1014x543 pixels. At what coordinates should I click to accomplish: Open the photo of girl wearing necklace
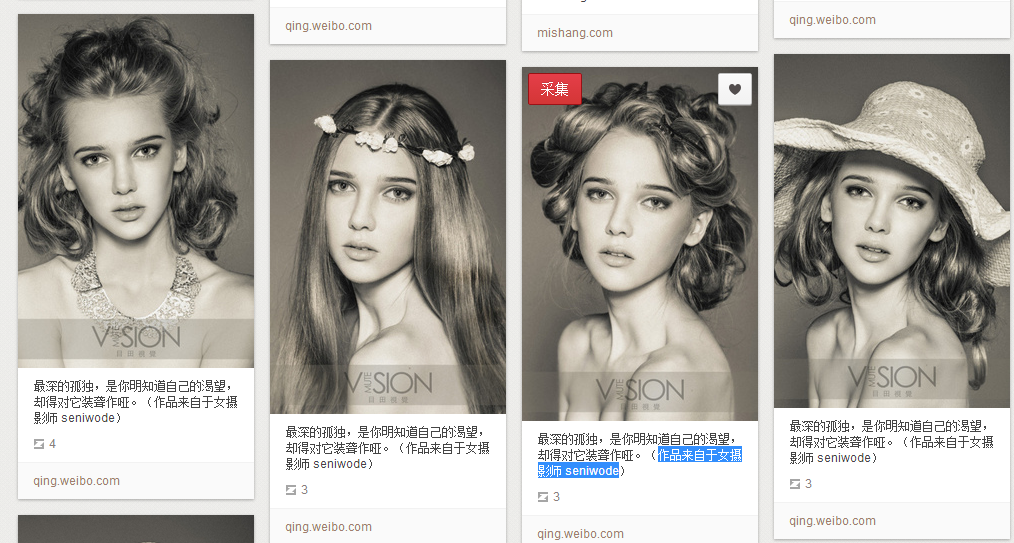pos(136,190)
